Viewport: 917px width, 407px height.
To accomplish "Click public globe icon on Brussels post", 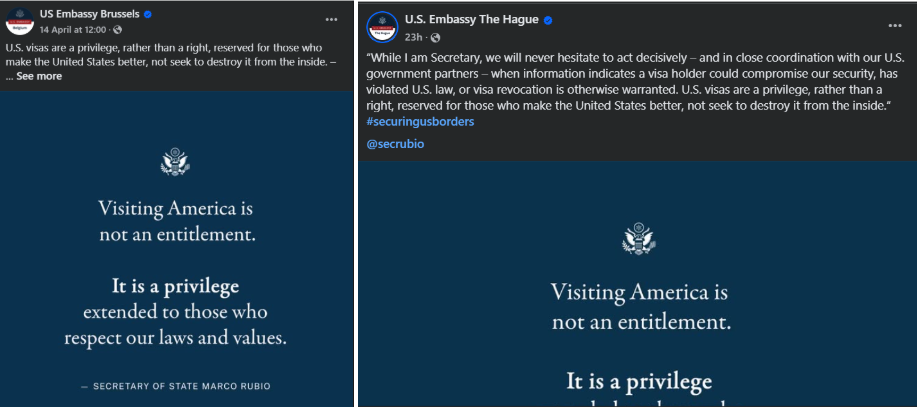I will [x=118, y=29].
